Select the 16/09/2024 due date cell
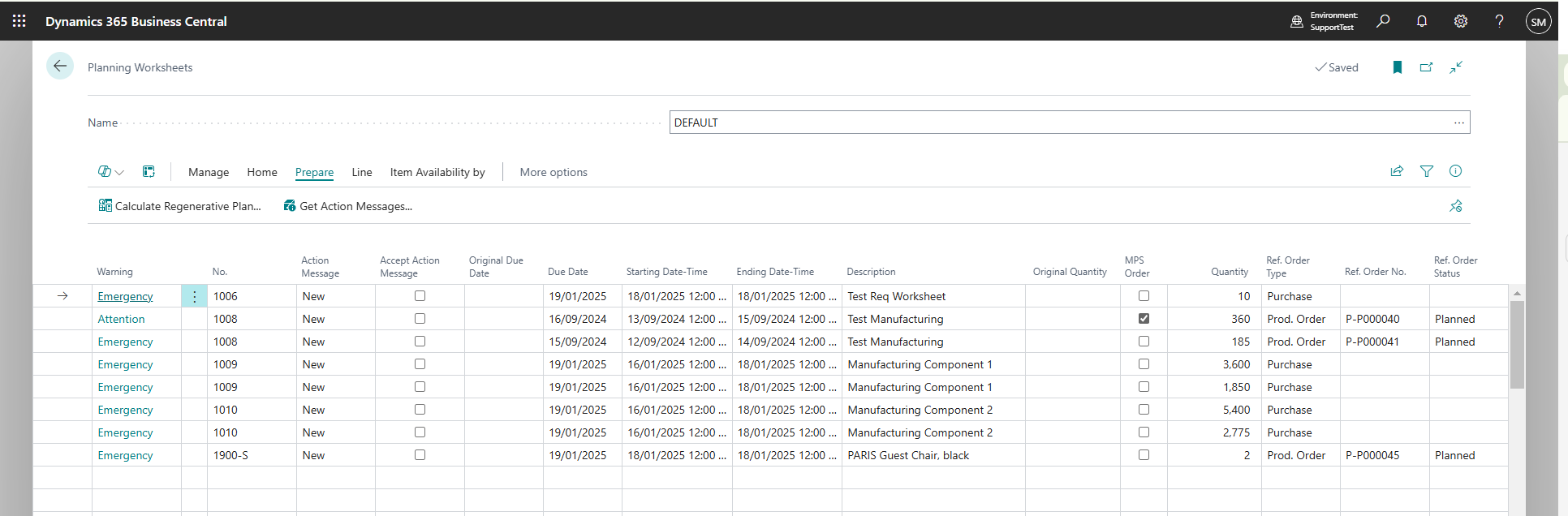The image size is (1568, 516). click(x=582, y=319)
